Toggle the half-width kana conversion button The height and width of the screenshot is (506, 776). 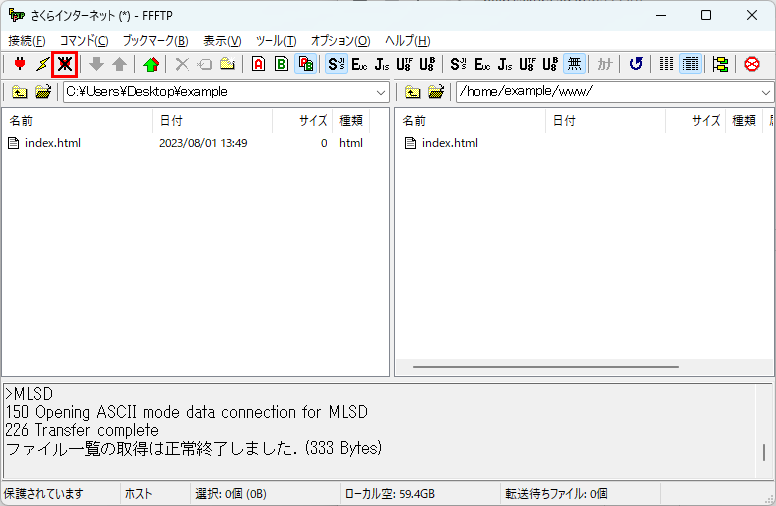pyautogui.click(x=605, y=64)
